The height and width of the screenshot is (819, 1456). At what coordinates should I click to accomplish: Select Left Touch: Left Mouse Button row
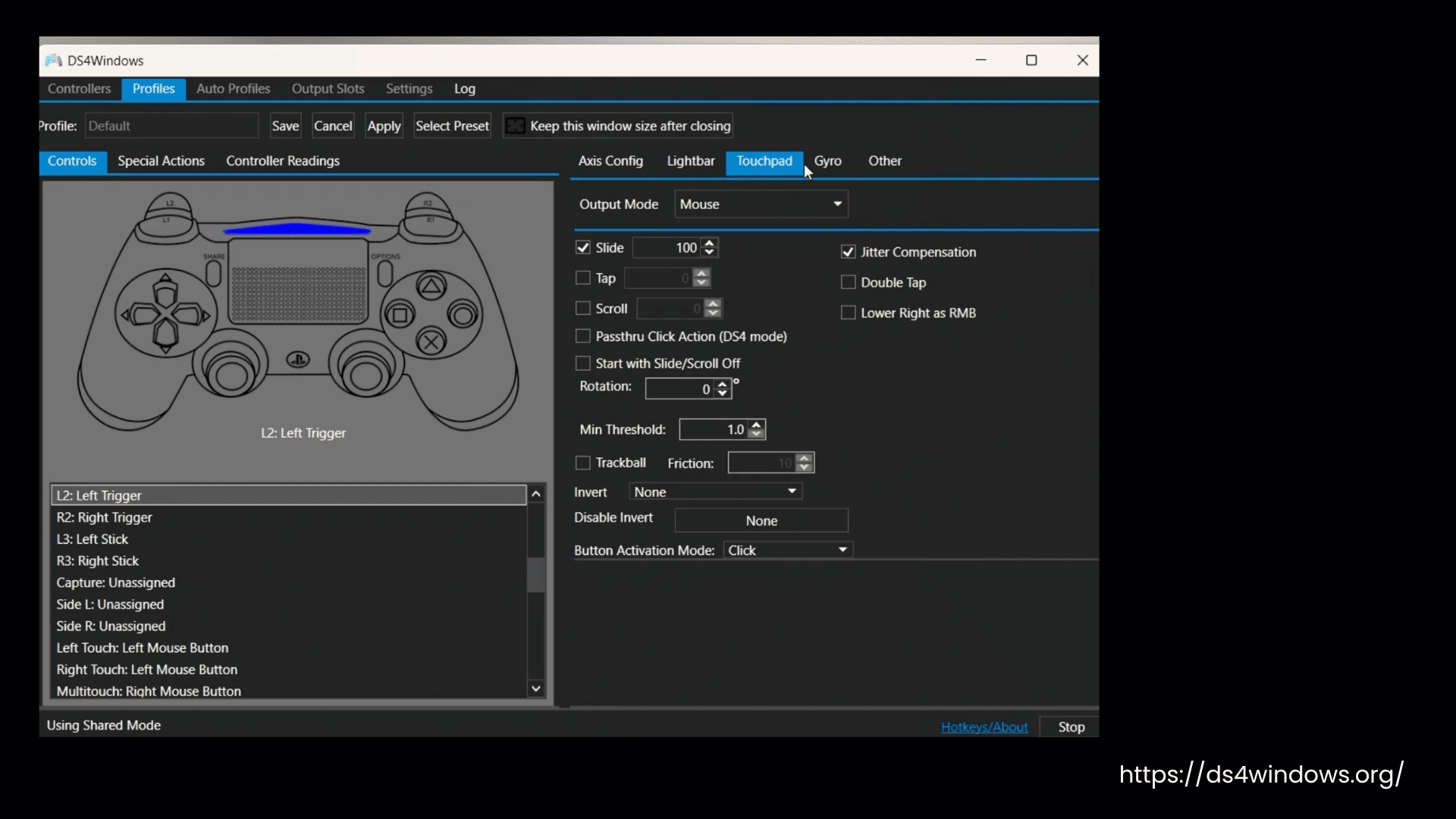(x=289, y=648)
